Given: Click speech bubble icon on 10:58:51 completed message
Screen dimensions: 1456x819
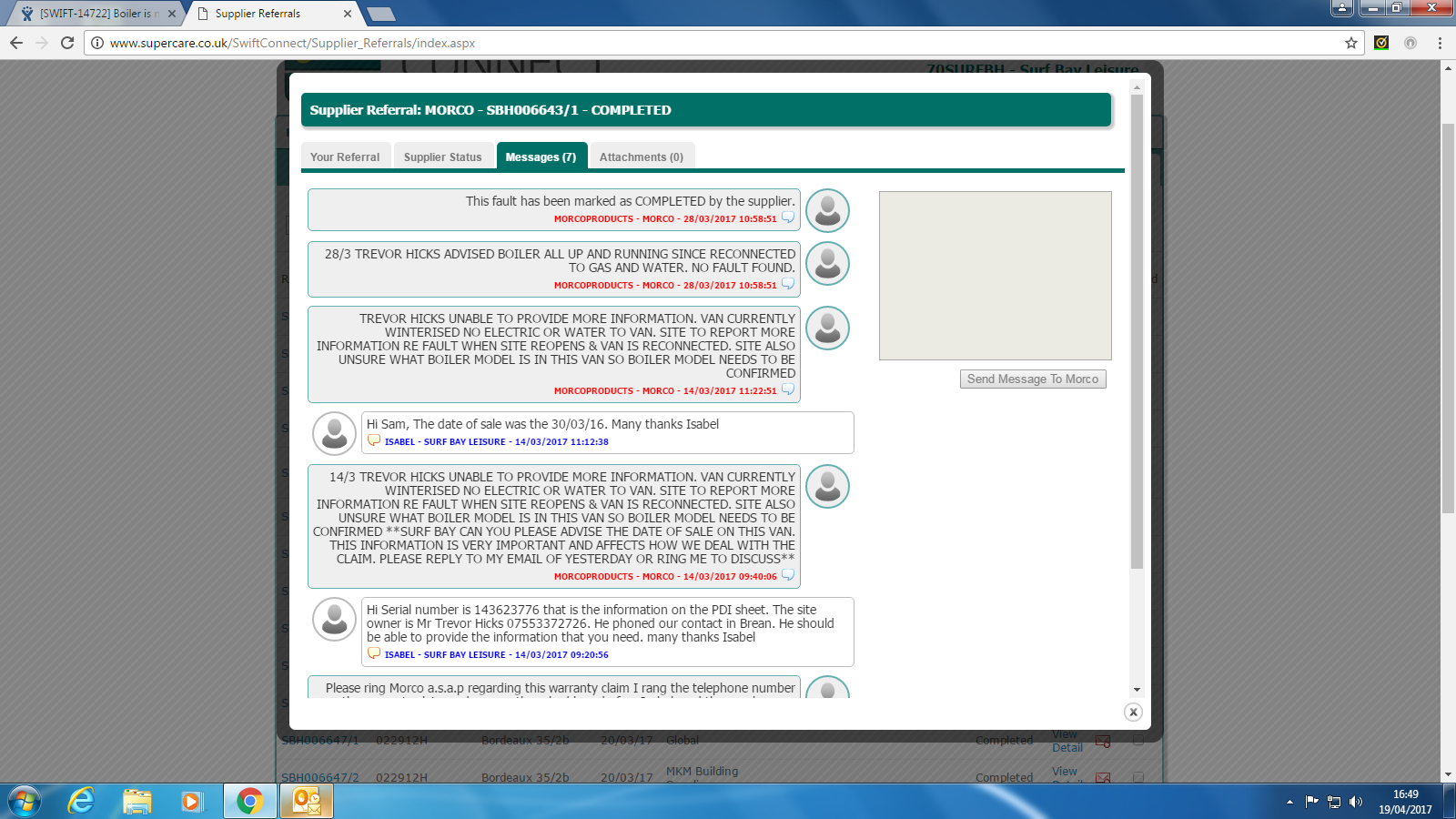Looking at the screenshot, I should [788, 218].
